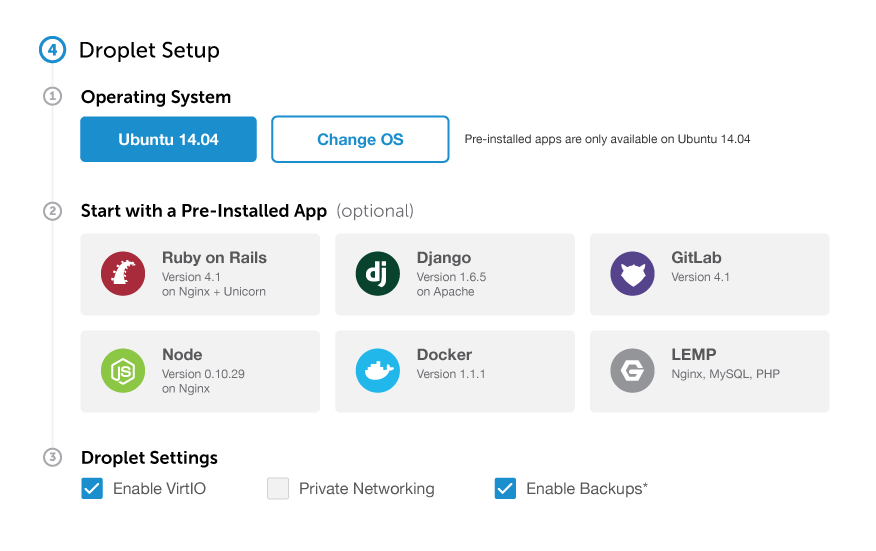This screenshot has width=876, height=551.
Task: Pick the LEMP Nginx, MySQL, PHP text
Action: coord(726,374)
